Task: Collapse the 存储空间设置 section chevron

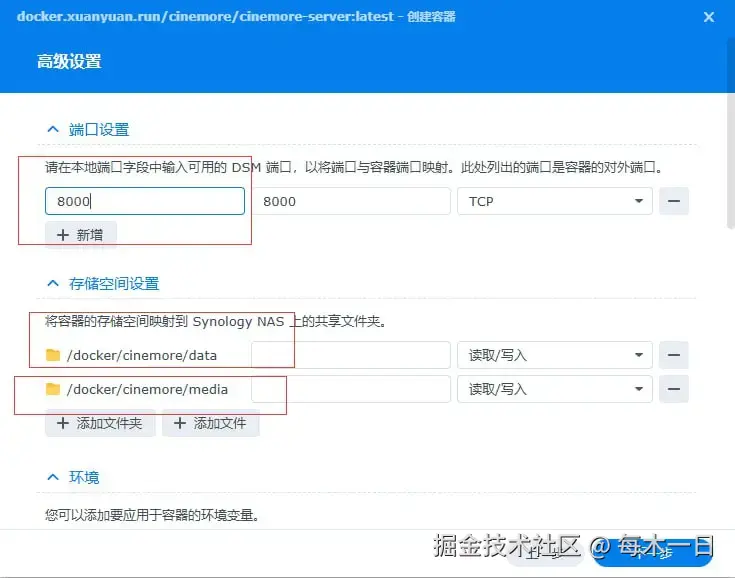Action: 53,283
